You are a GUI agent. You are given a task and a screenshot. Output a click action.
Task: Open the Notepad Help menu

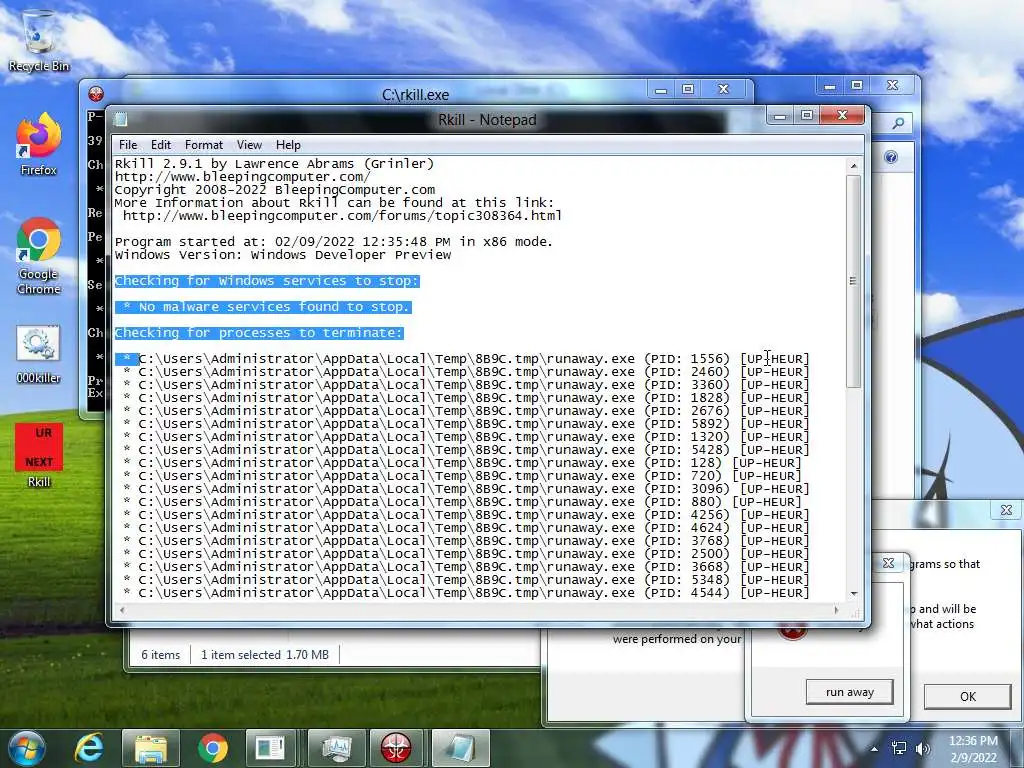click(x=288, y=145)
